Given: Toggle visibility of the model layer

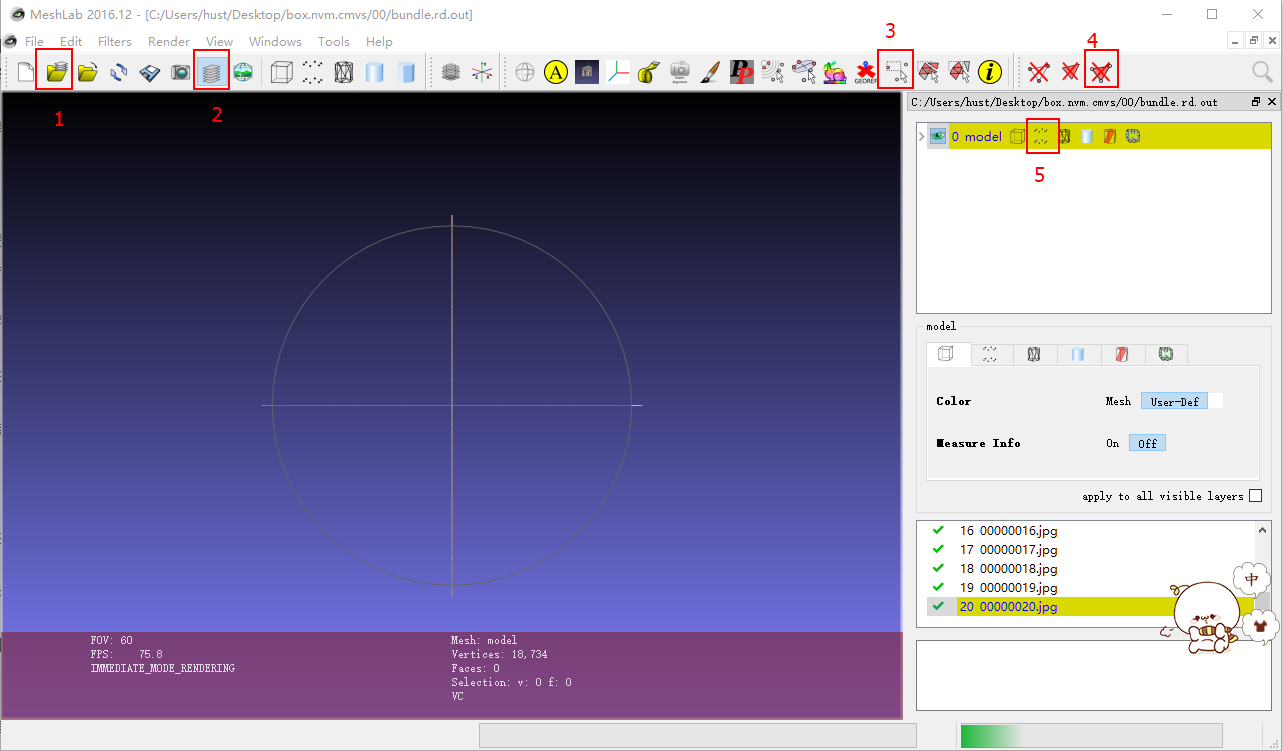Looking at the screenshot, I should click(937, 135).
